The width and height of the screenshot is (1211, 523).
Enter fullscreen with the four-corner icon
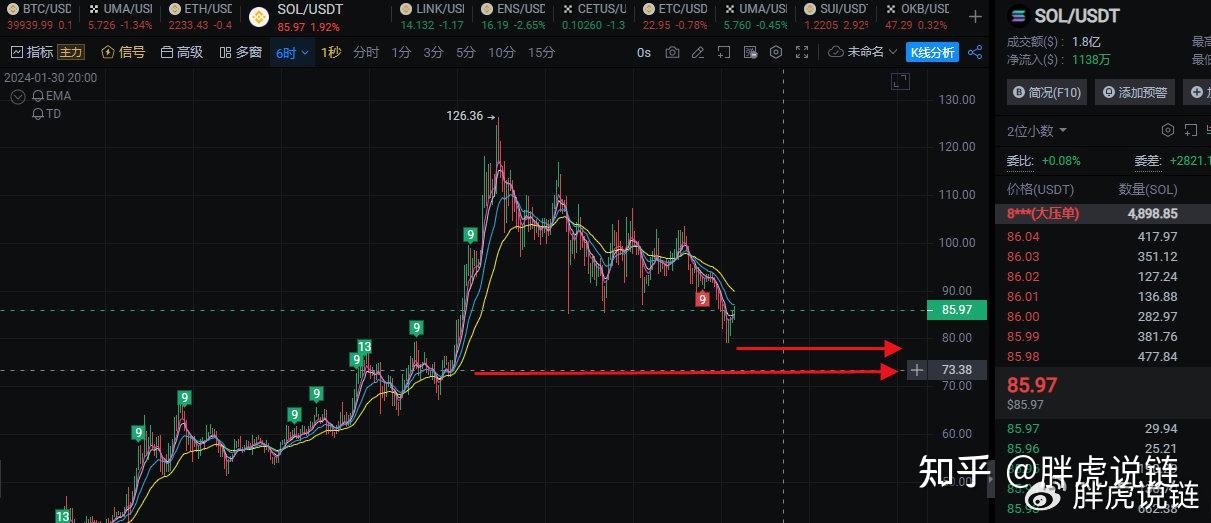tap(801, 52)
